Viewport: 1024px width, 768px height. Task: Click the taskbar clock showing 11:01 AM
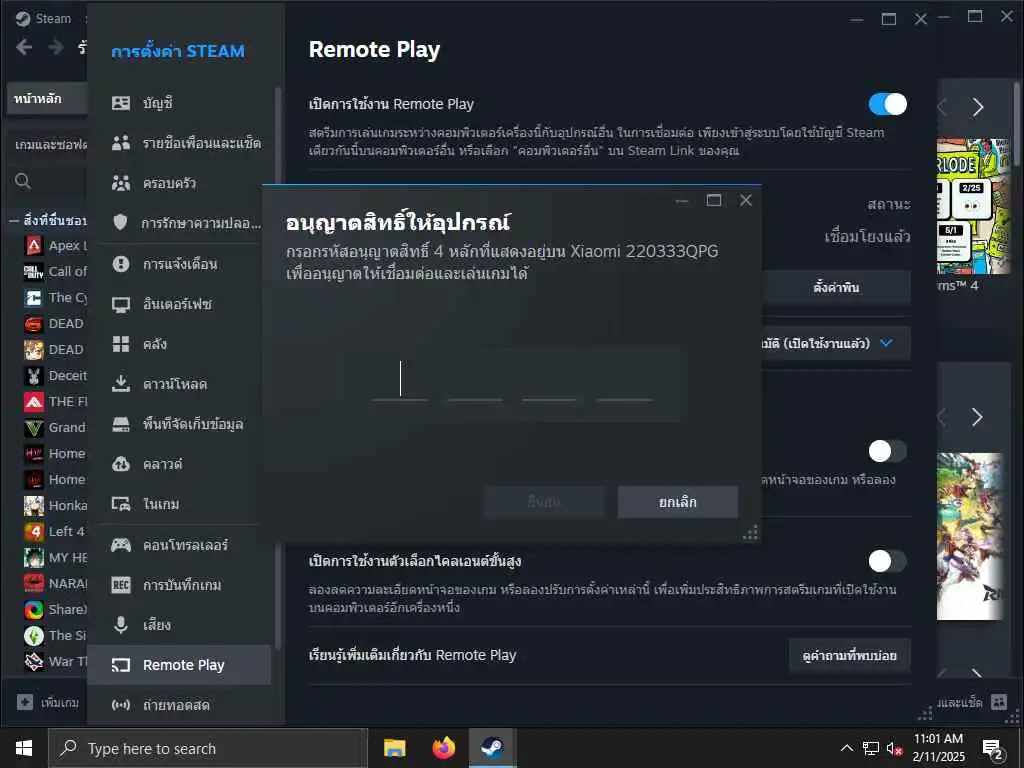pos(938,748)
